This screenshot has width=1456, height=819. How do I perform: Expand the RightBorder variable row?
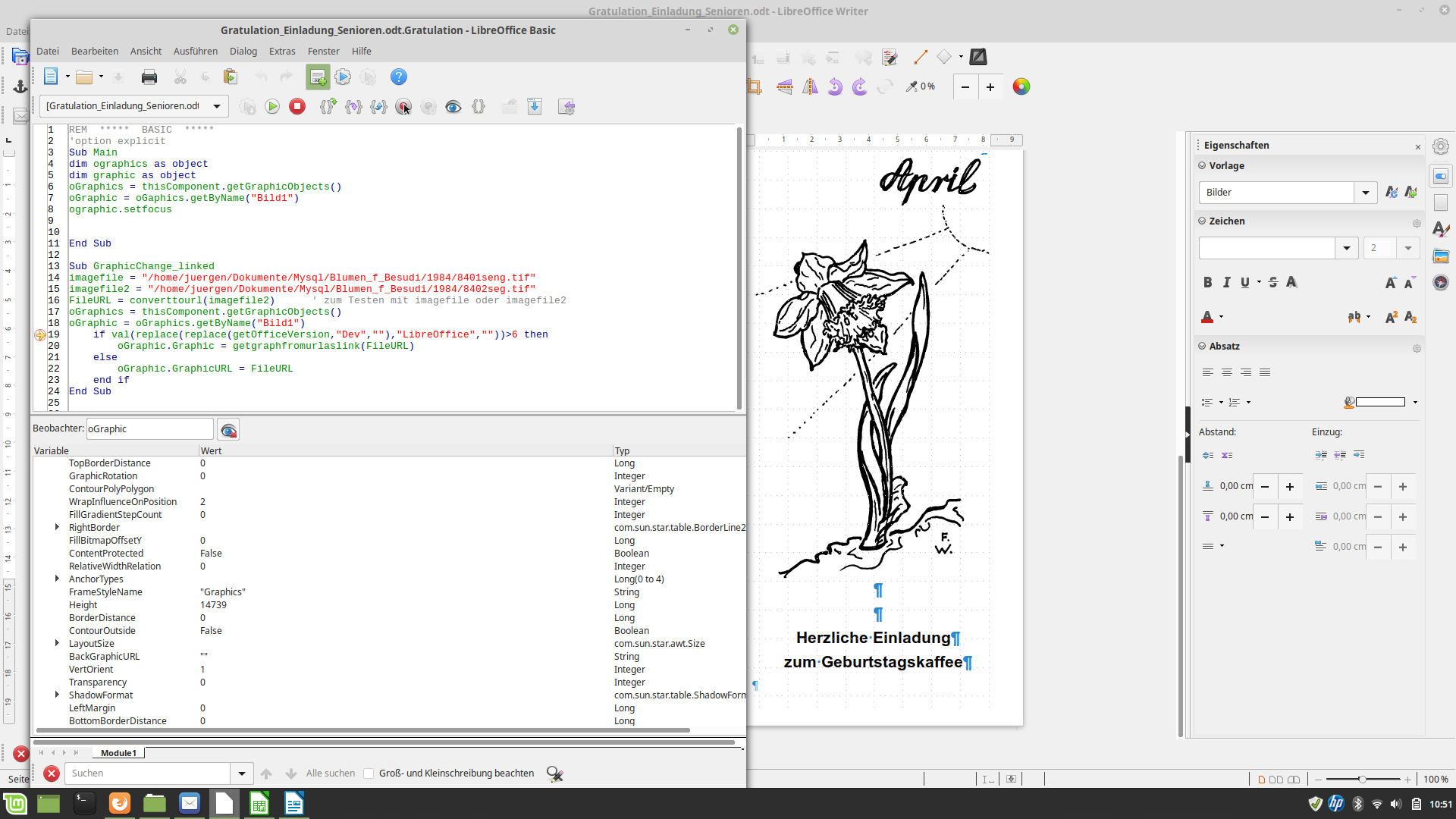coord(57,527)
